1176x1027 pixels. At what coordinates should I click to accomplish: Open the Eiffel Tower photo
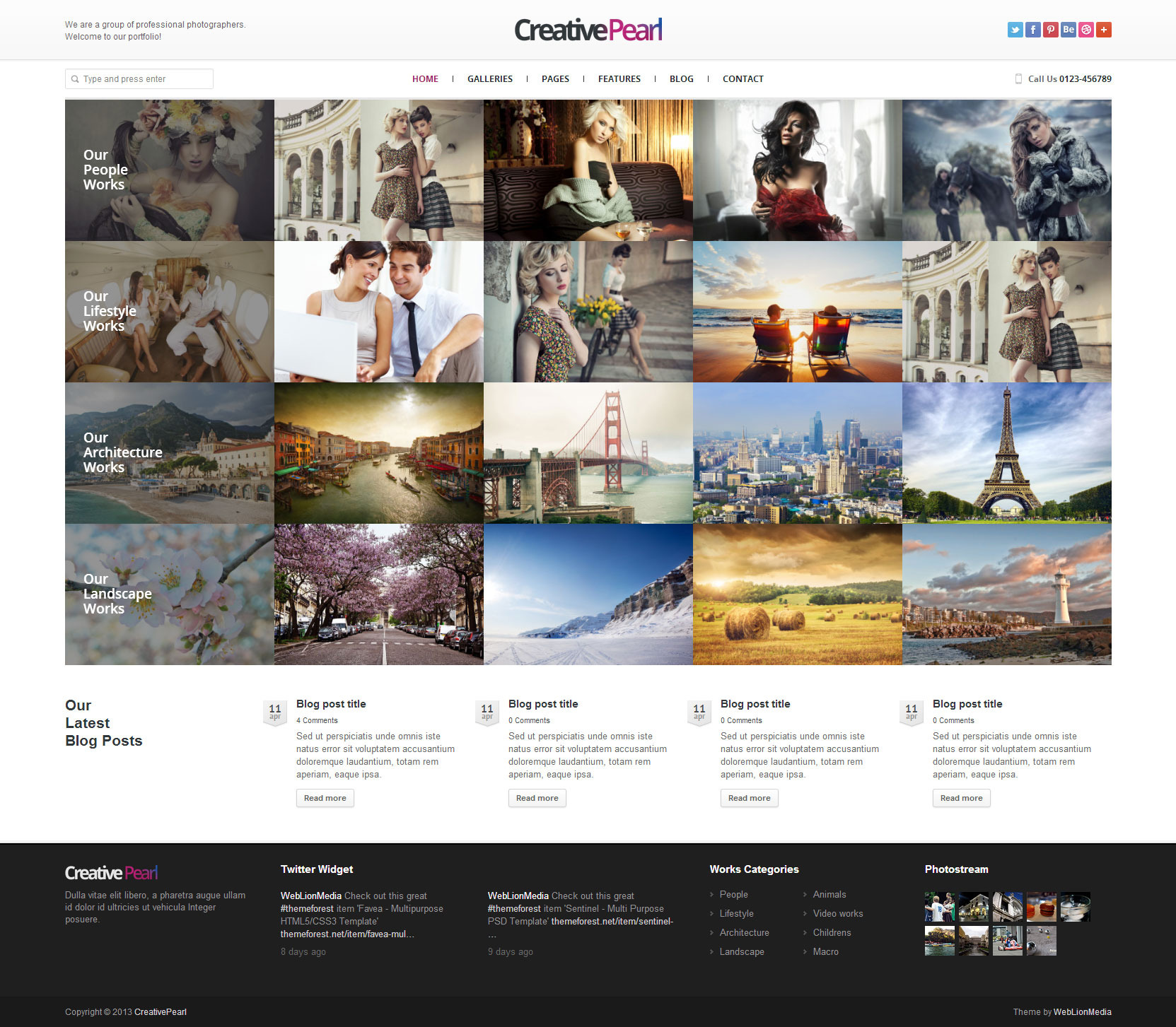coord(1006,453)
